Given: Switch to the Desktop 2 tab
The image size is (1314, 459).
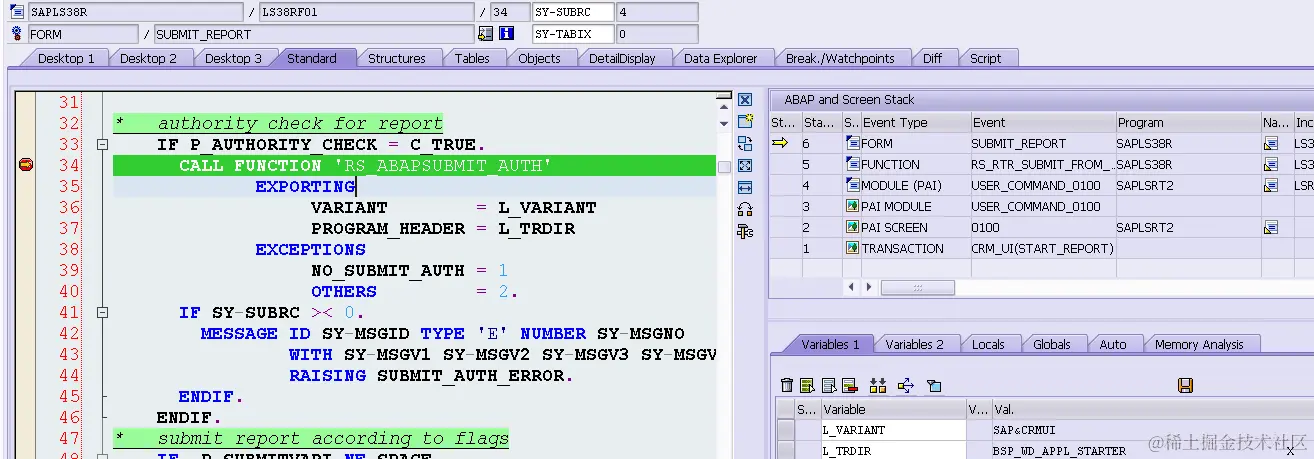Looking at the screenshot, I should [x=148, y=58].
